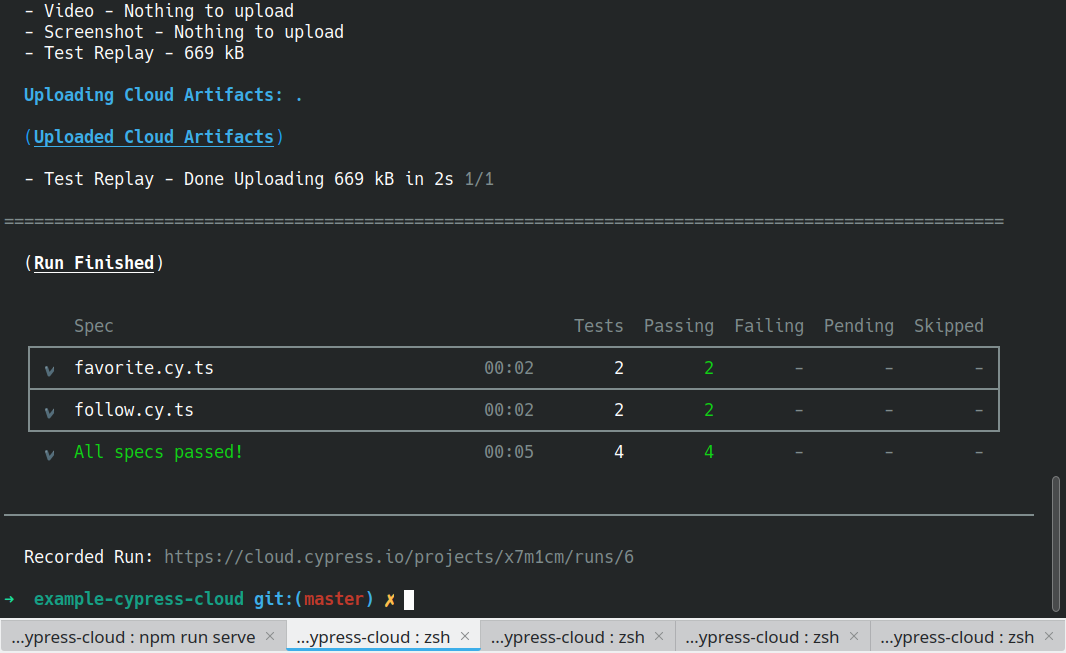The width and height of the screenshot is (1066, 653).
Task: Click the checkmark beside All specs passed
Action: tap(50, 455)
